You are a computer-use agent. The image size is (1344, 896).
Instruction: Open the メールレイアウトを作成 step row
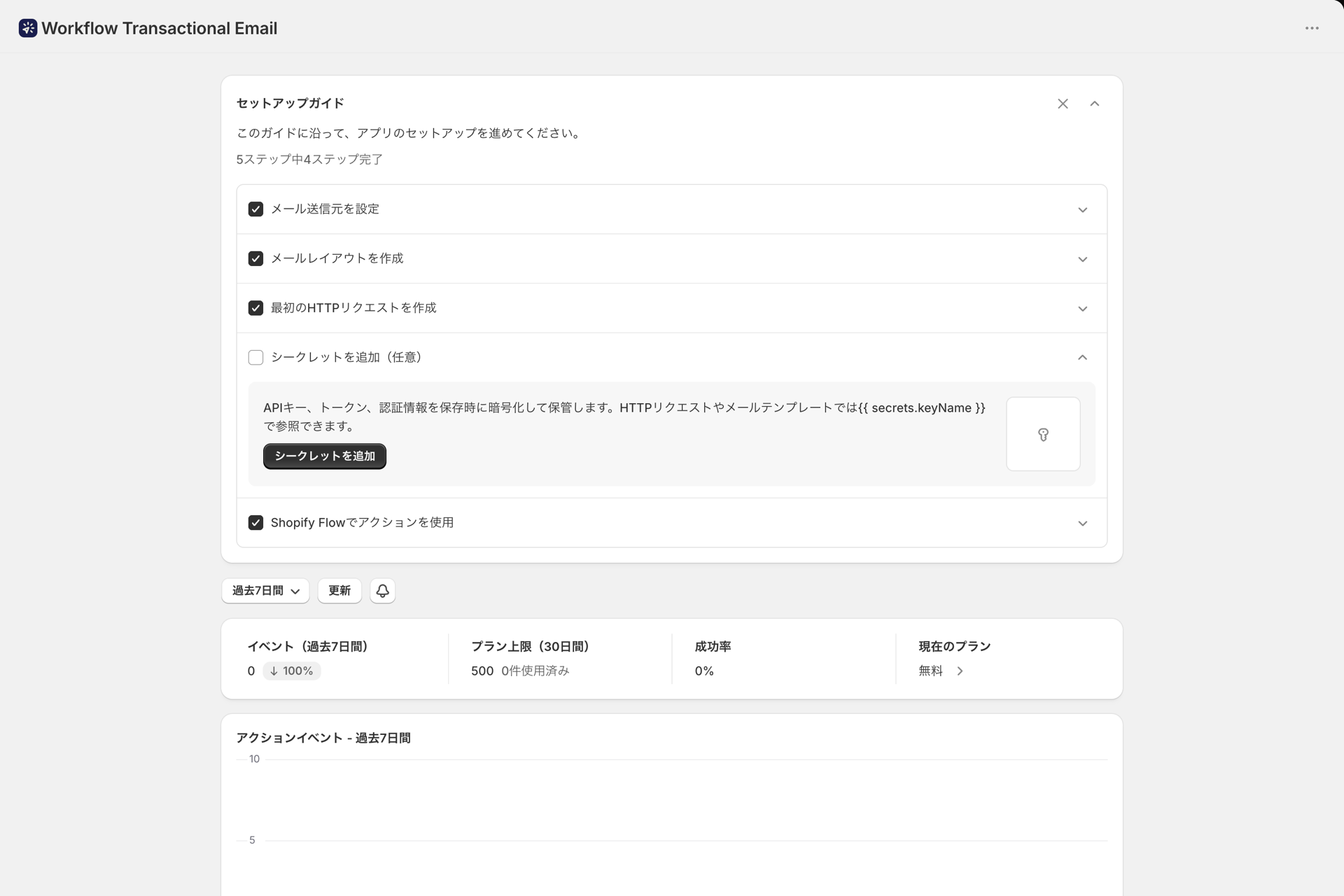pos(672,259)
